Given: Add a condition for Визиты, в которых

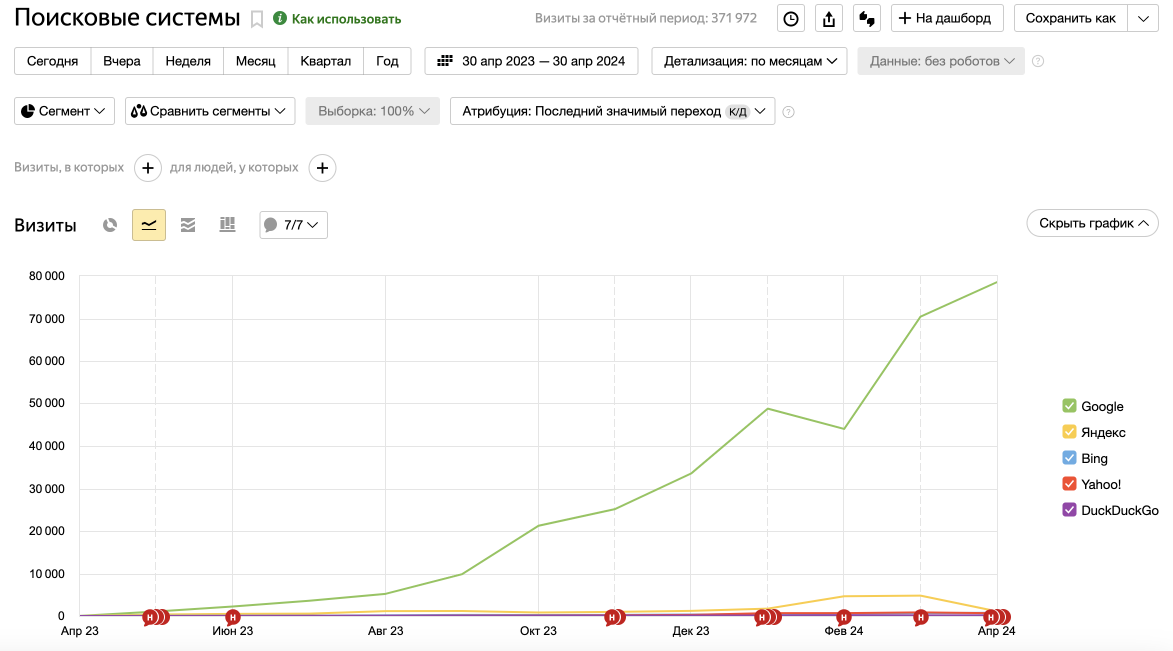Looking at the screenshot, I should click(148, 168).
